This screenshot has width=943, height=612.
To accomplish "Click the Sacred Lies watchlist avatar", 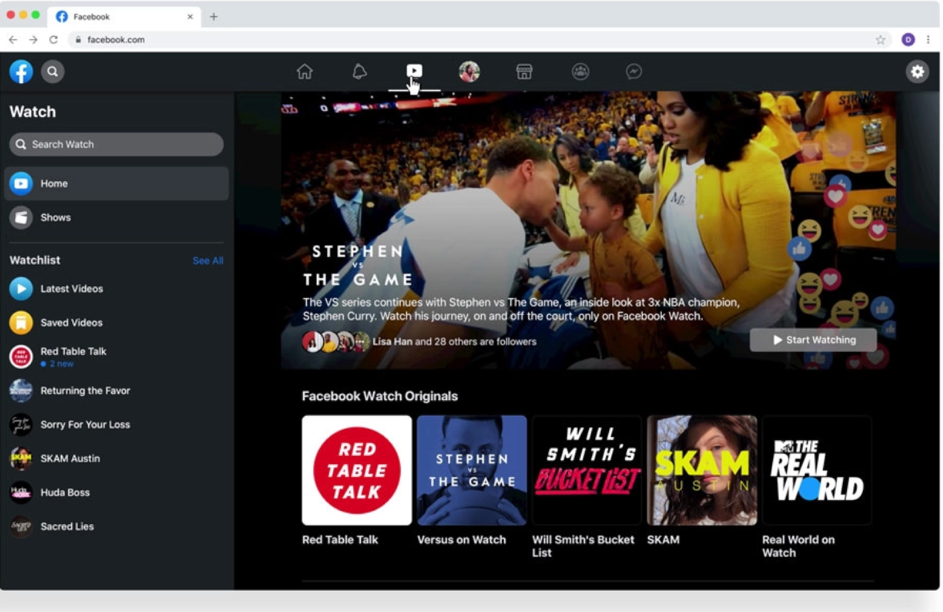I will 21,526.
